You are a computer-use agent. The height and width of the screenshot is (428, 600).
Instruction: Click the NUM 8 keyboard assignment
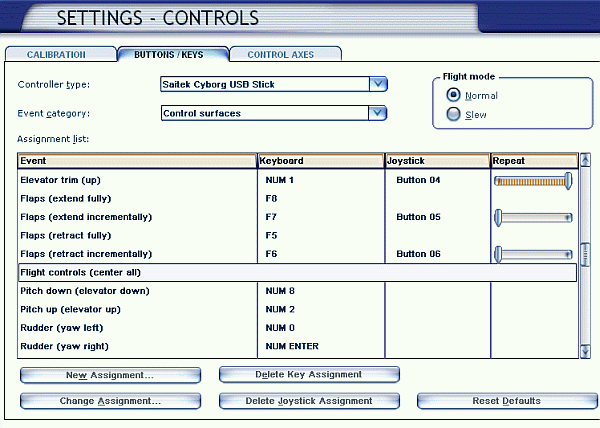tap(280, 291)
